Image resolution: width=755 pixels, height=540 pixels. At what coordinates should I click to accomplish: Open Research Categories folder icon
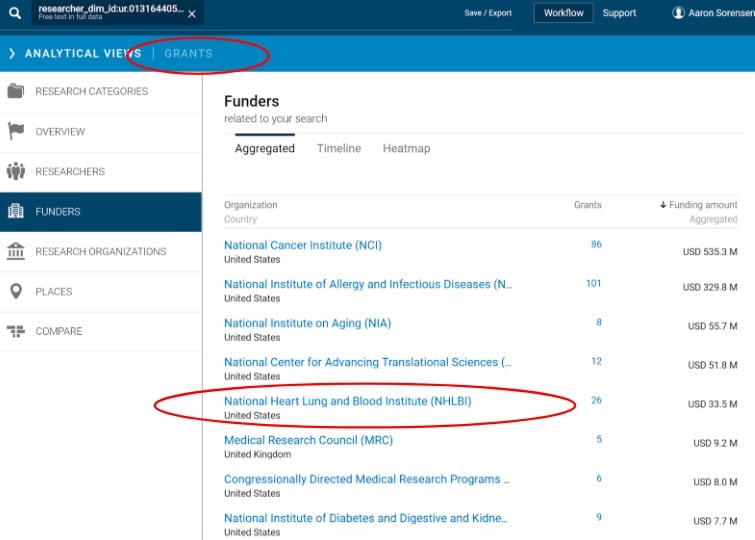click(16, 92)
